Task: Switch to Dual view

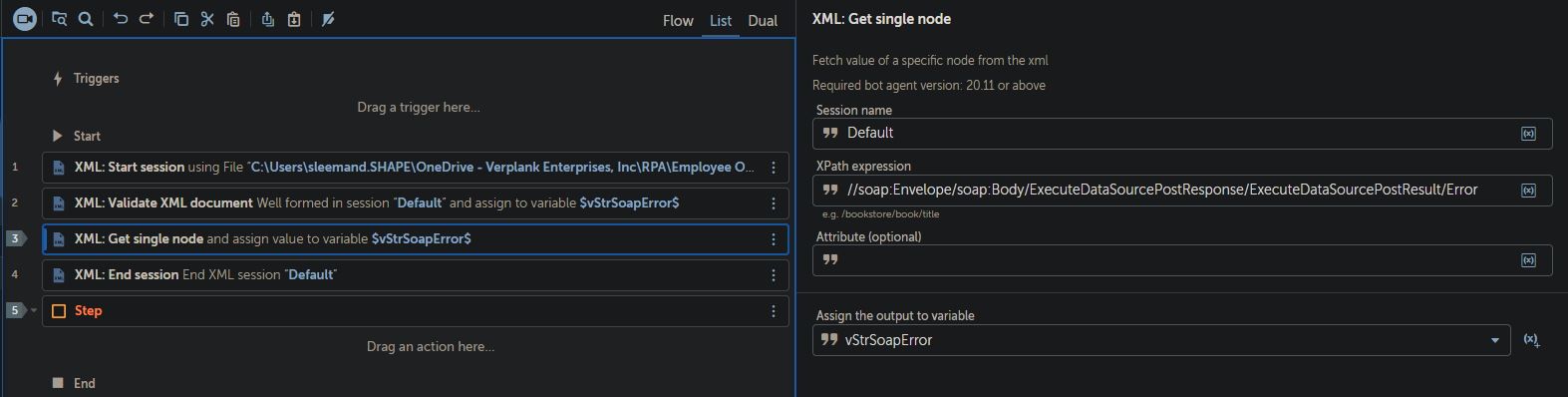Action: [x=763, y=21]
